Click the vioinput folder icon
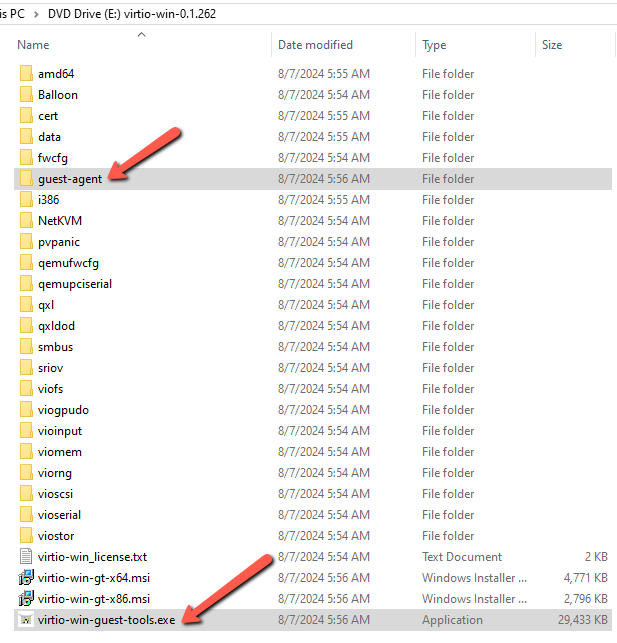 (x=26, y=431)
